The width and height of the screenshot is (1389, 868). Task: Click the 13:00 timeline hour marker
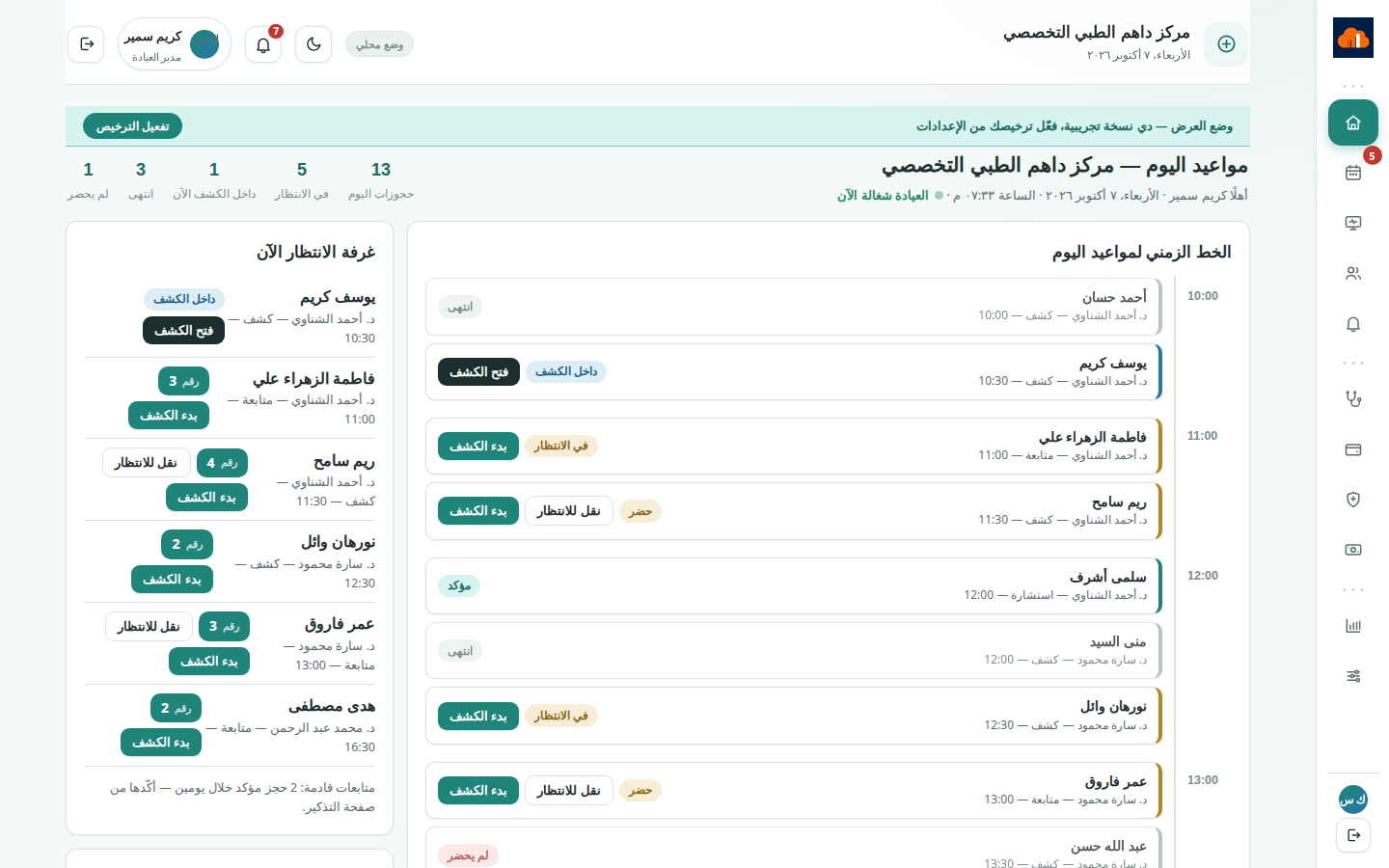[x=1203, y=780]
